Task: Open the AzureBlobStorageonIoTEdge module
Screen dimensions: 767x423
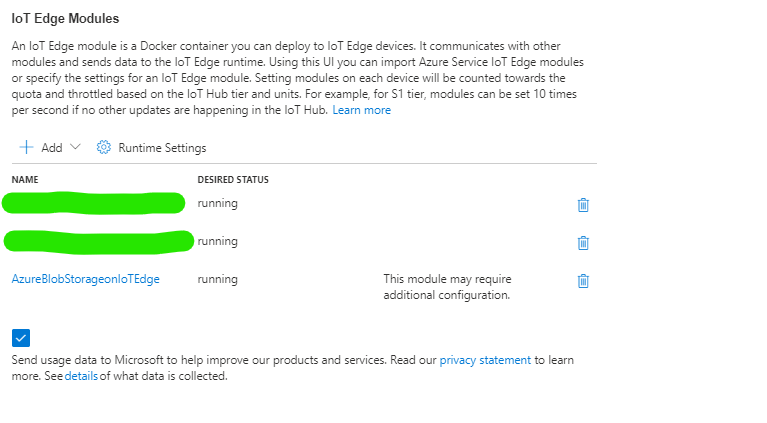Action: [x=85, y=279]
